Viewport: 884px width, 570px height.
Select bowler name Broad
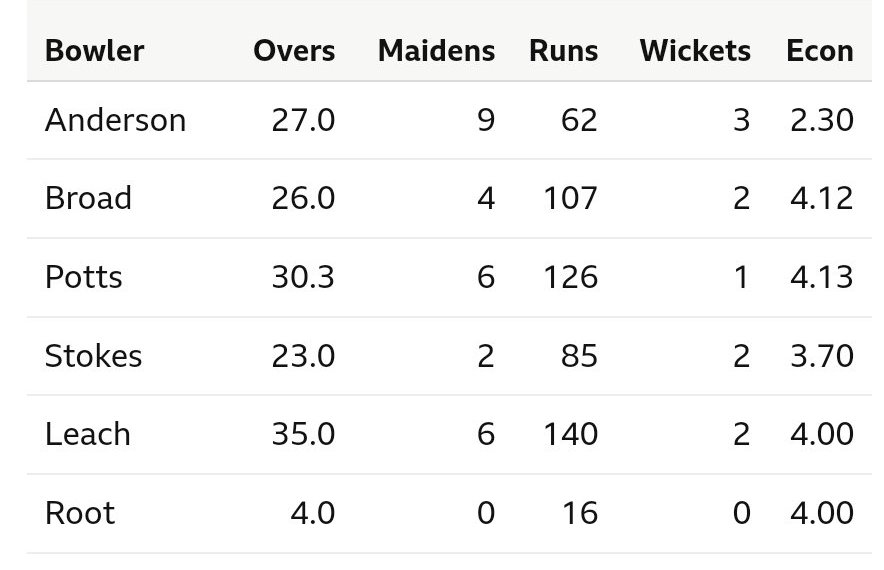(88, 198)
